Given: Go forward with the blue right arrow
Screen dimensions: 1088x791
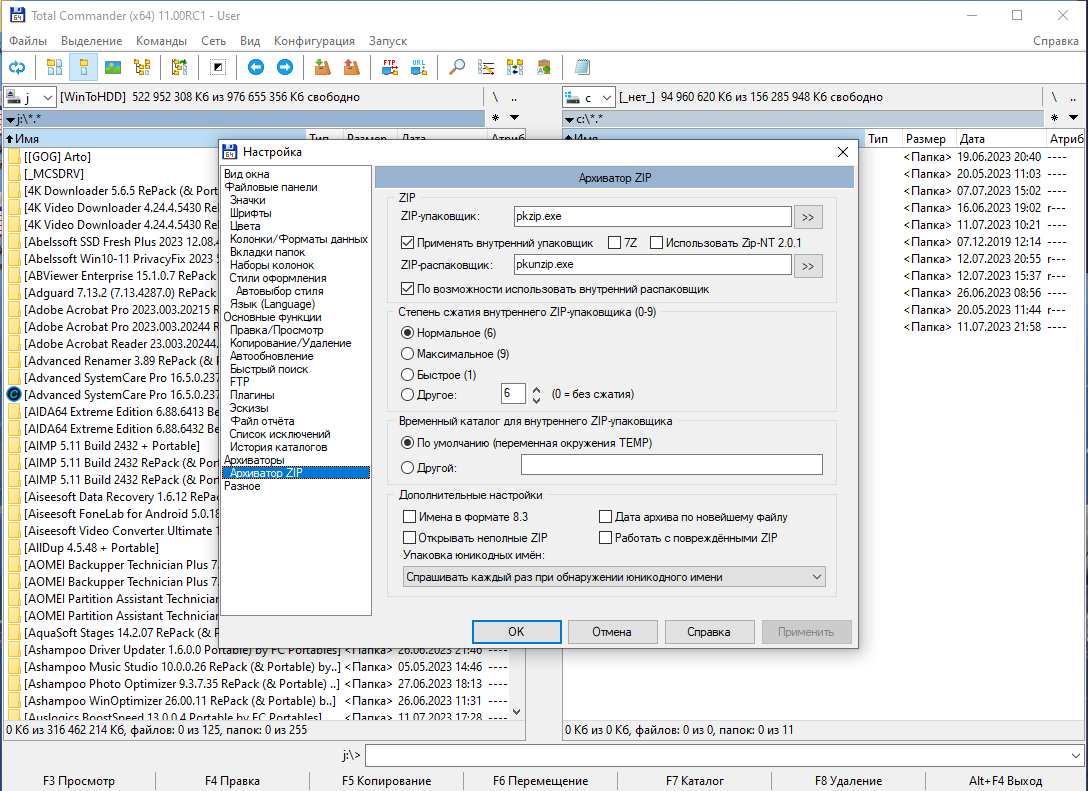Looking at the screenshot, I should [284, 67].
